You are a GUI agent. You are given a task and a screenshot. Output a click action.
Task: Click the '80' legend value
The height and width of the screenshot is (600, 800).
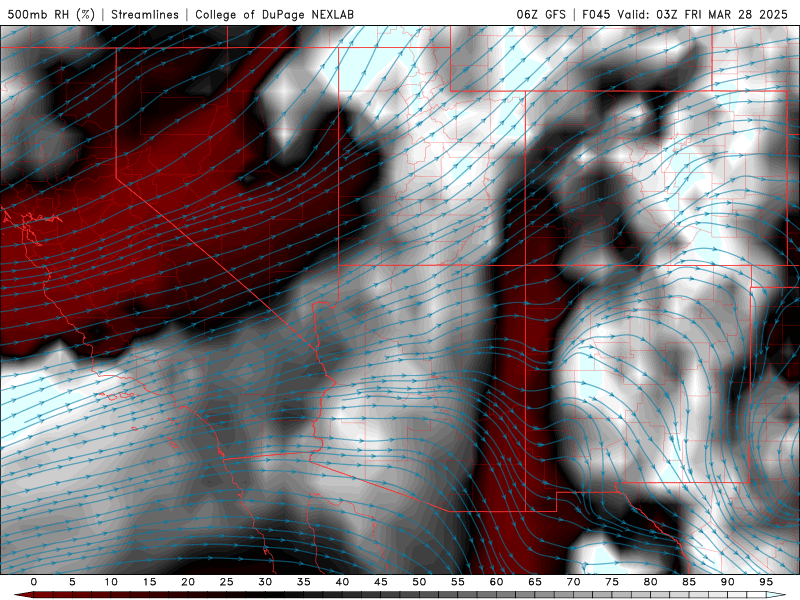(650, 582)
